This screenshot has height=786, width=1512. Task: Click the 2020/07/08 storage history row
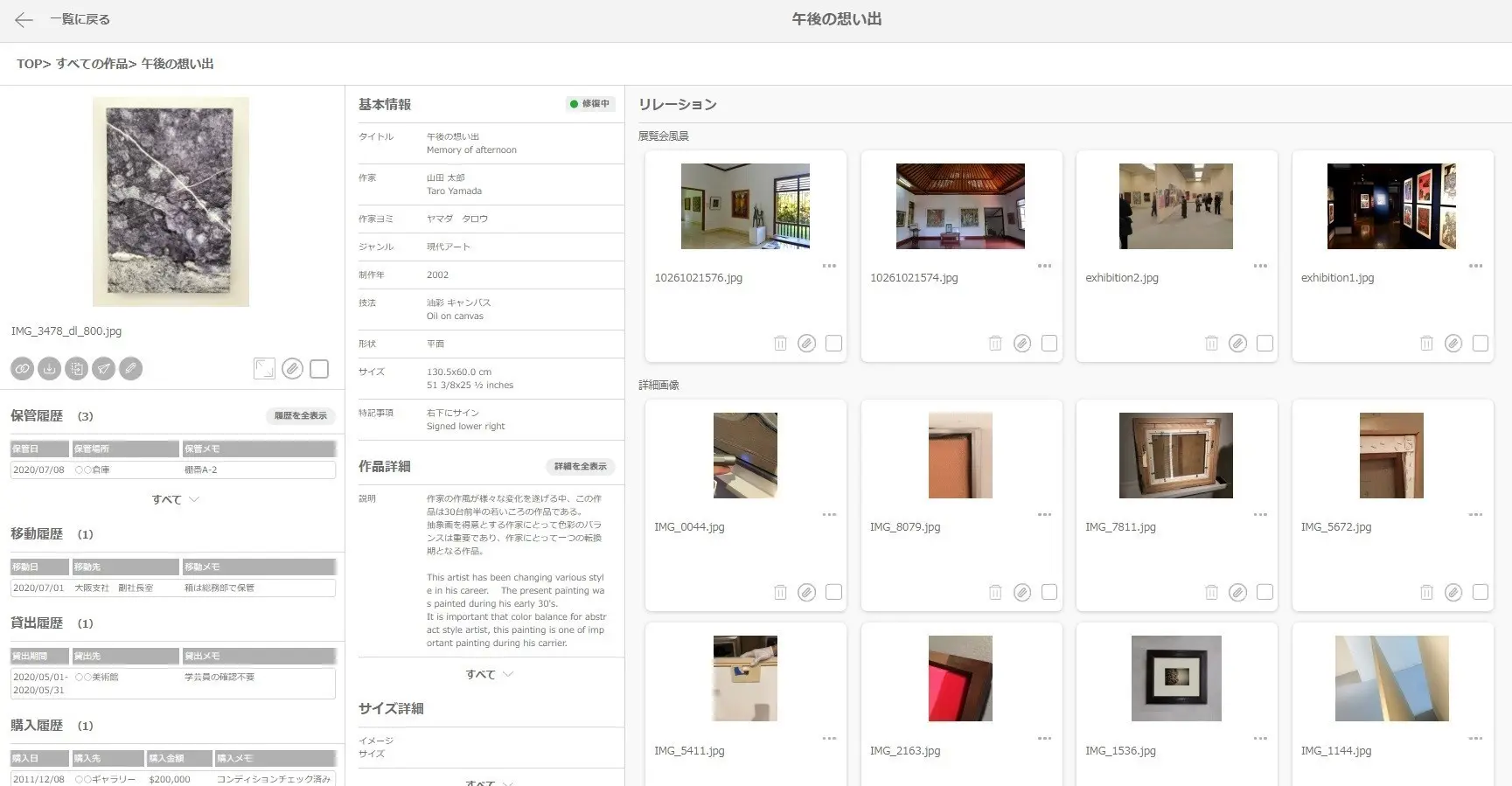(173, 470)
